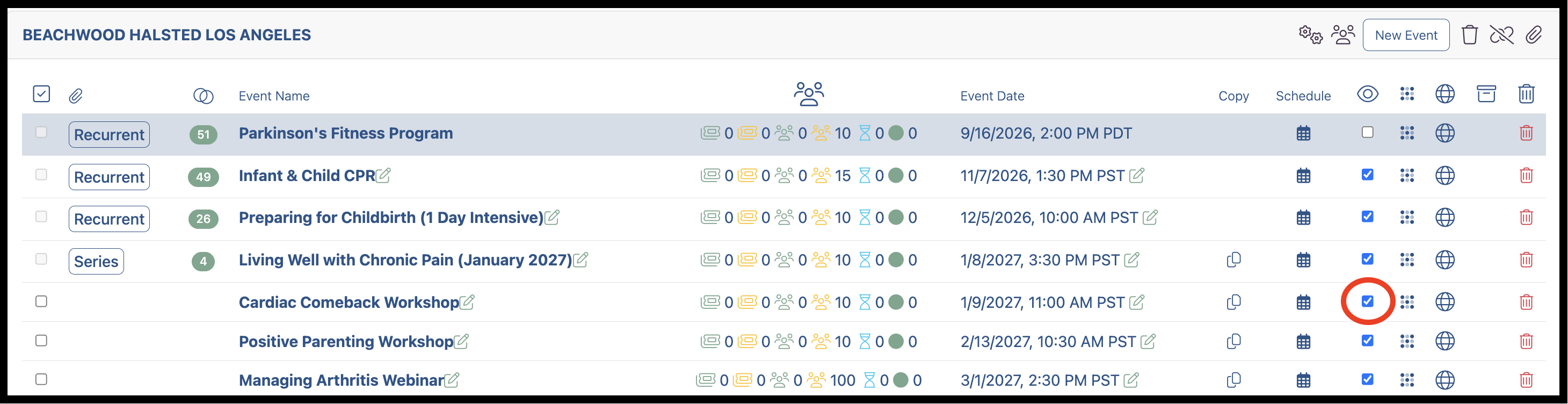The image size is (1568, 404).
Task: Select the row checkbox for Cardiac Comeback Workshop
Action: click(41, 301)
